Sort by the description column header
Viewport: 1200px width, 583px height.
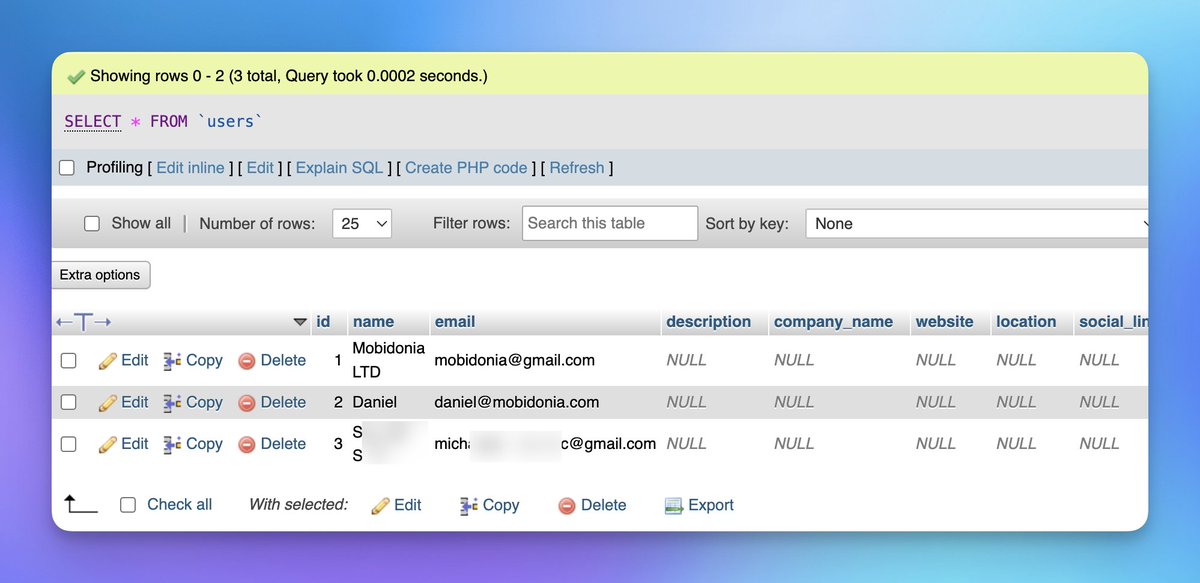pos(709,322)
